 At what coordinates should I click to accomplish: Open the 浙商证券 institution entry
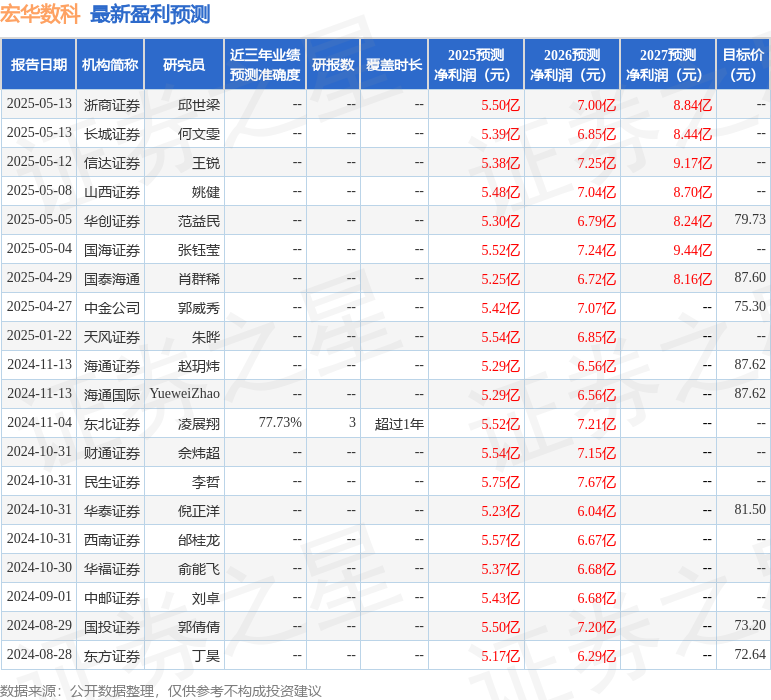(x=112, y=105)
